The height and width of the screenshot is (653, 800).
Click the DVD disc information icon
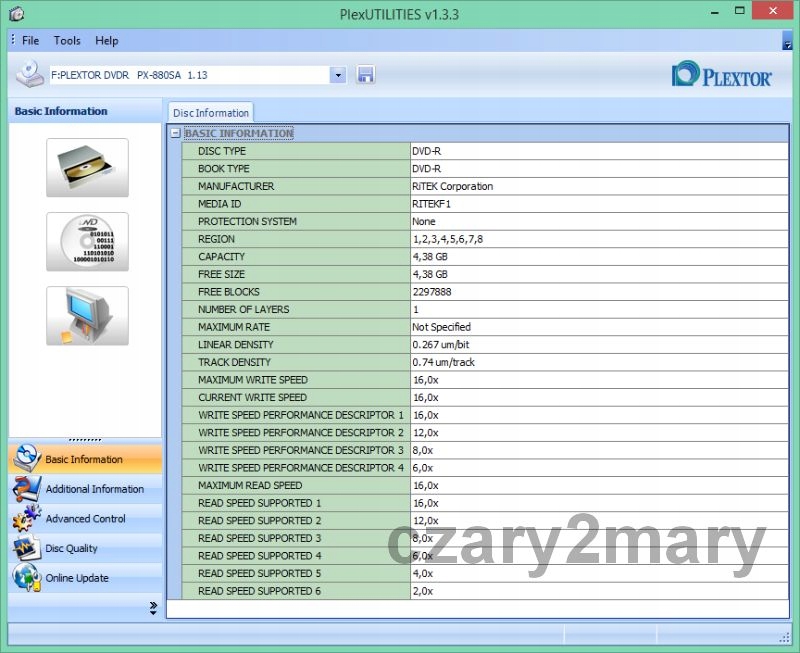87,241
